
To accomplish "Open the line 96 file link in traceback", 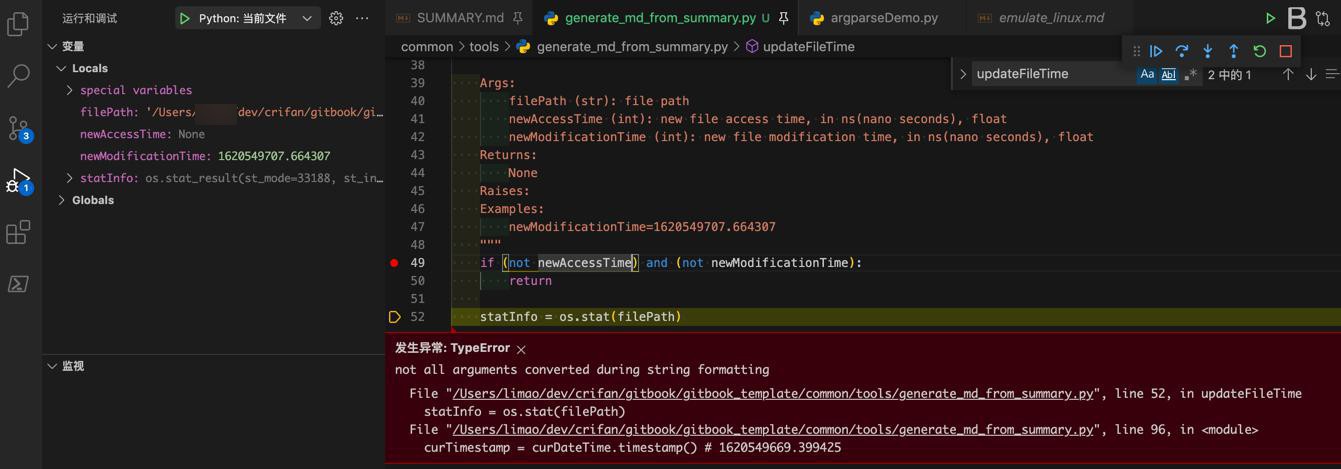I will pyautogui.click(x=773, y=429).
